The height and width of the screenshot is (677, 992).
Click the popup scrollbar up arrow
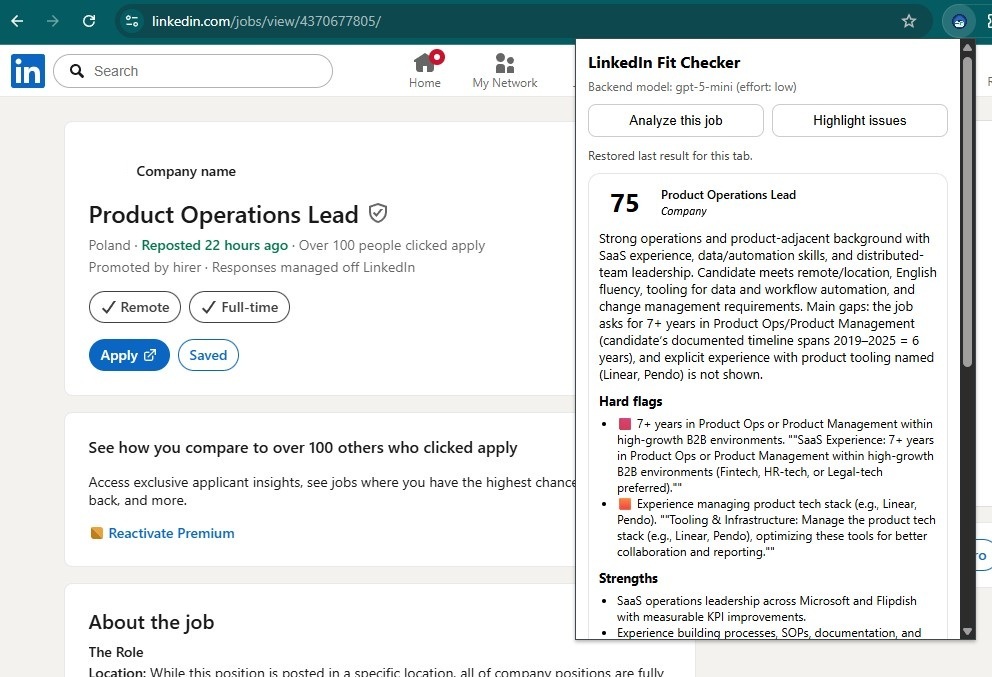pos(967,48)
